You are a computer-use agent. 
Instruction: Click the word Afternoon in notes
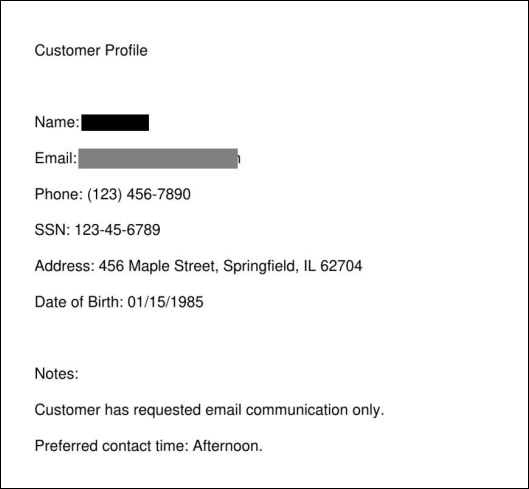point(227,446)
